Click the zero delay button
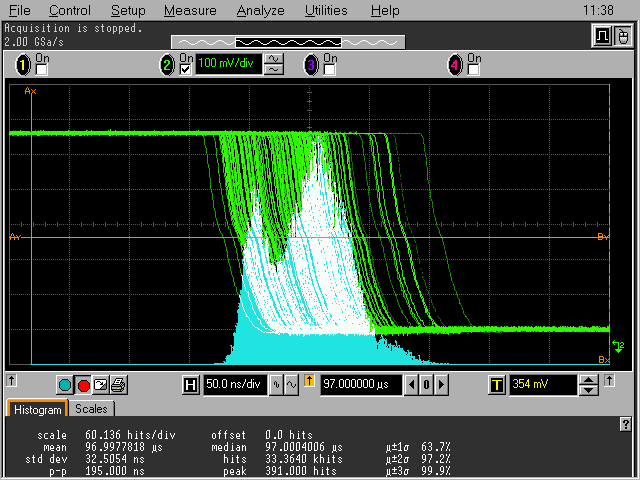The height and width of the screenshot is (480, 640). [425, 385]
